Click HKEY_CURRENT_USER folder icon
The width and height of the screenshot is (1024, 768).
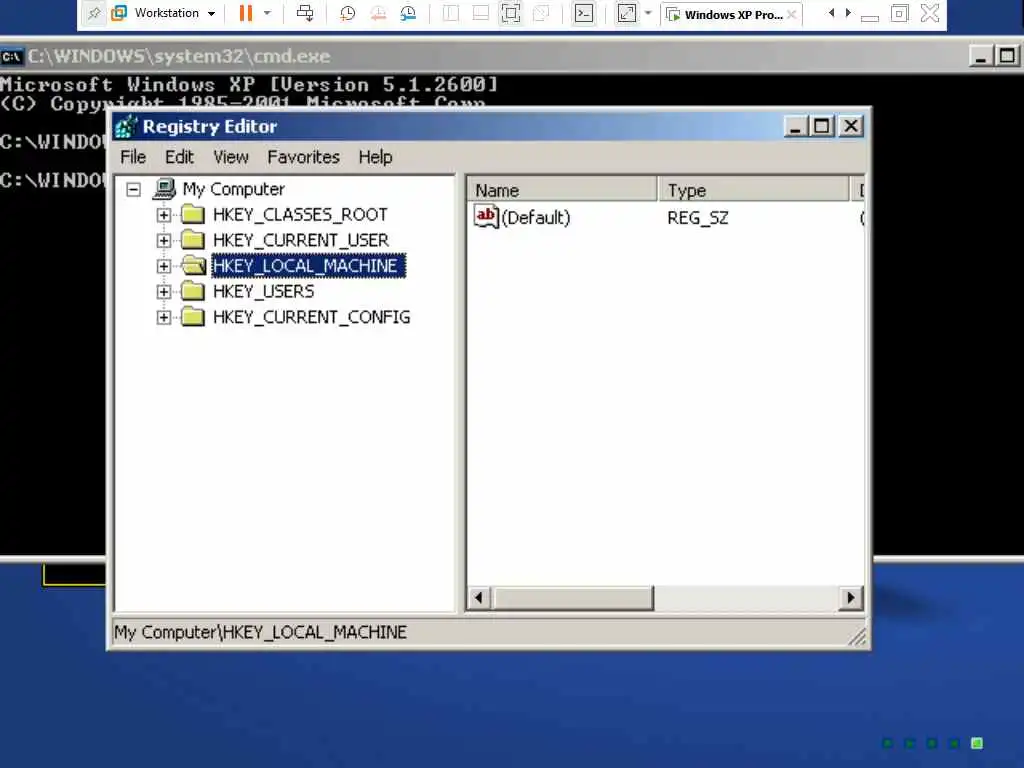point(193,240)
